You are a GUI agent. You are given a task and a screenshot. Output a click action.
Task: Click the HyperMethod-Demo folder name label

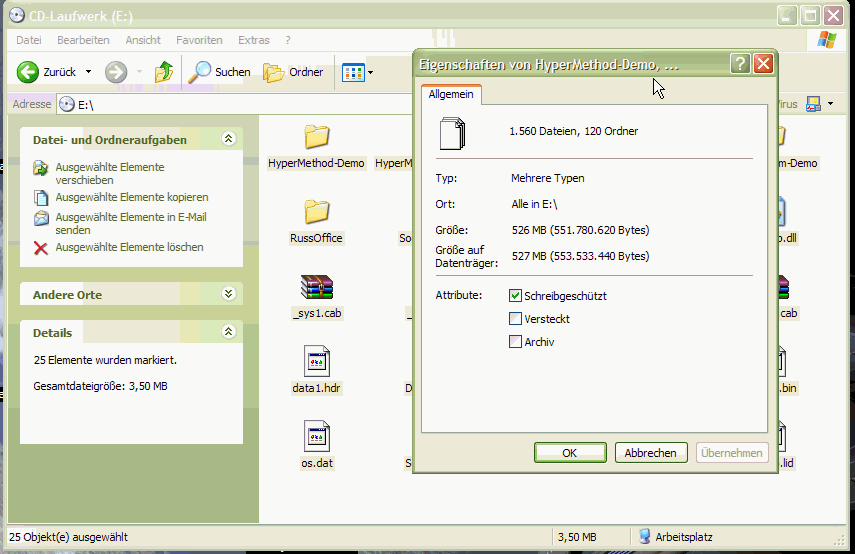point(316,163)
